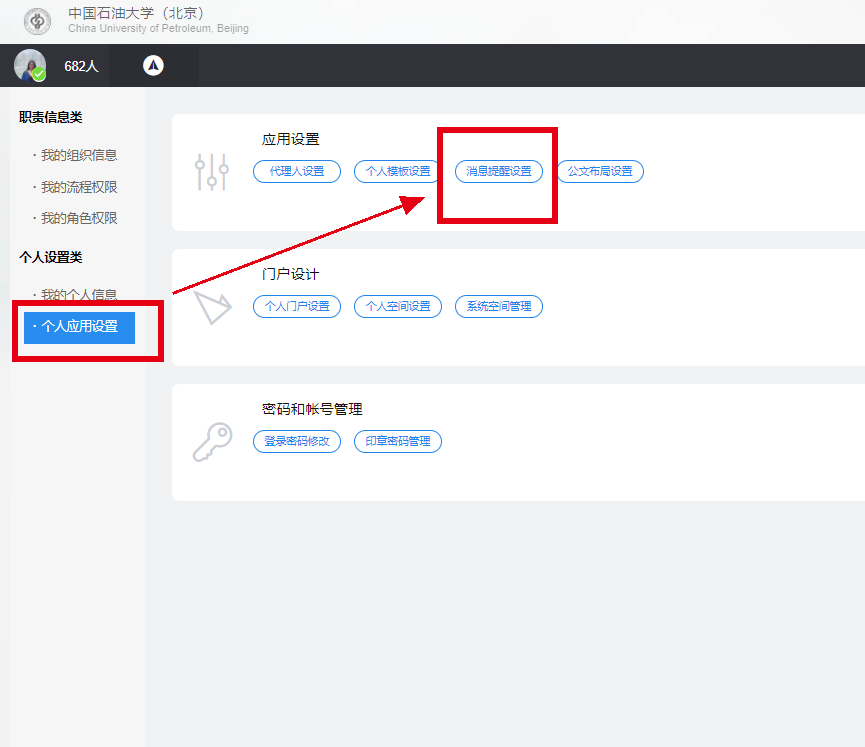Click the key icon beside 密码和帐号管理

[212, 442]
